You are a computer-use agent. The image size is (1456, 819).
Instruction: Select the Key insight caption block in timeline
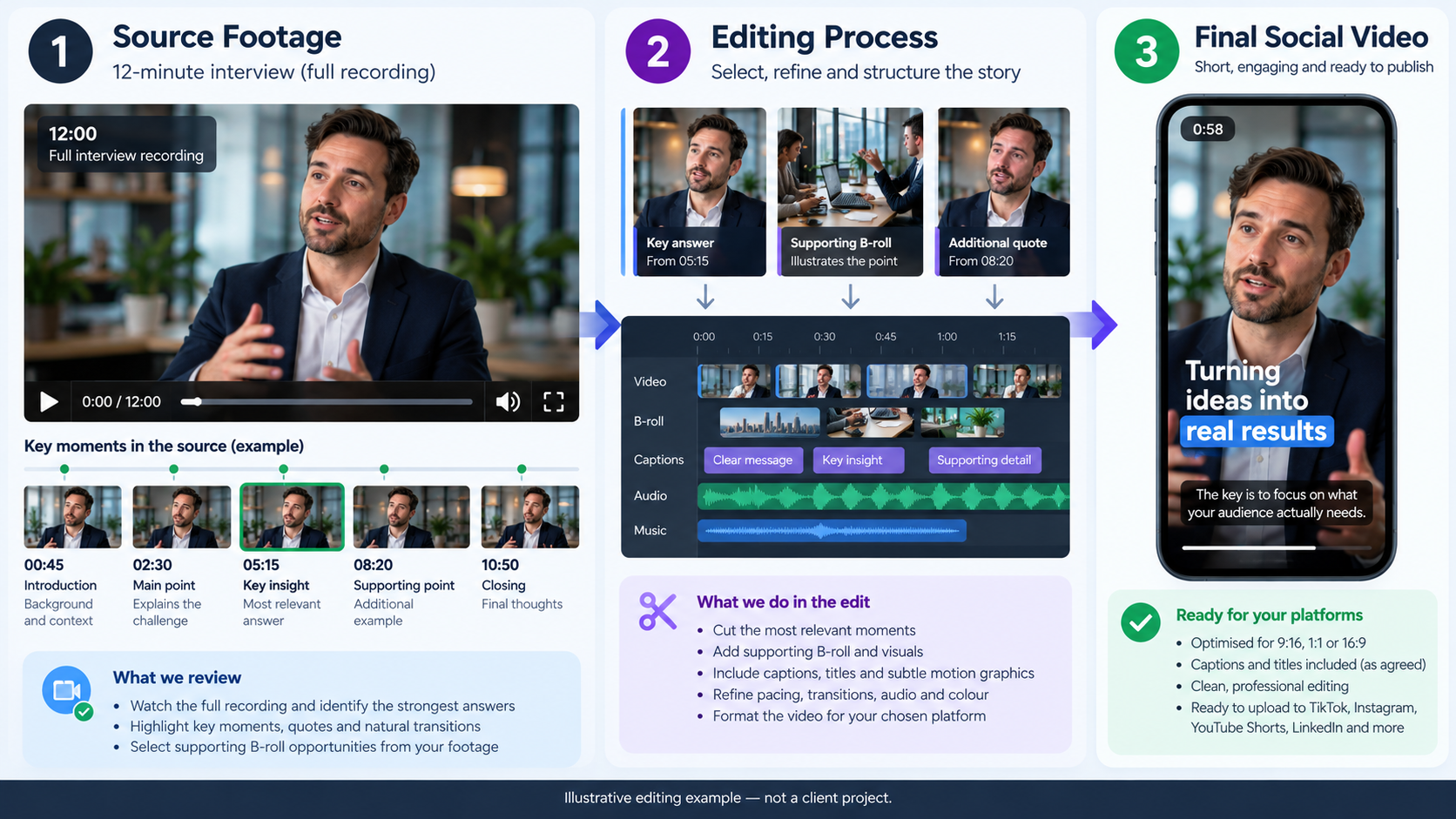tap(858, 460)
